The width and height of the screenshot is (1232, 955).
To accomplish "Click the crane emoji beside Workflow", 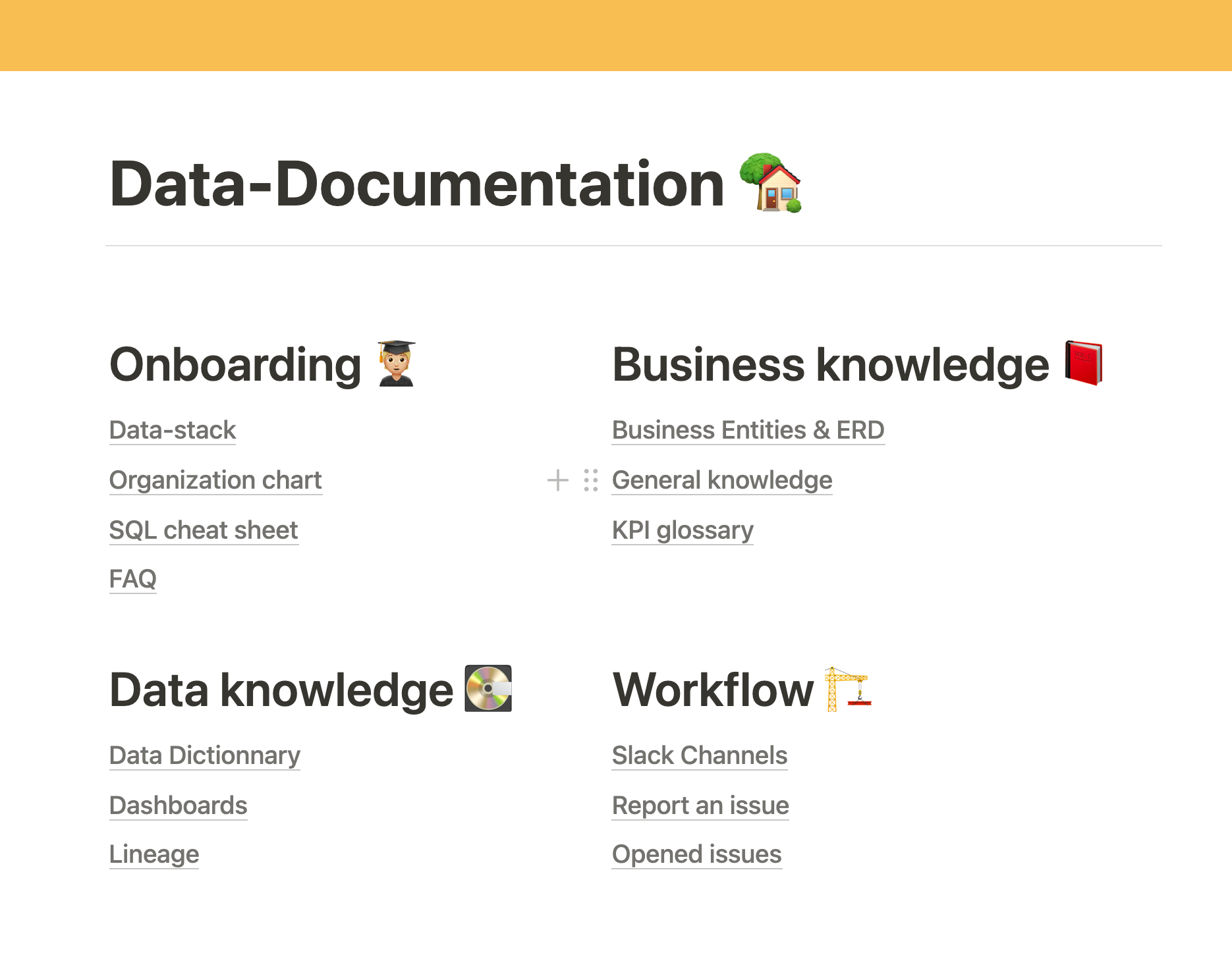I will coord(848,689).
